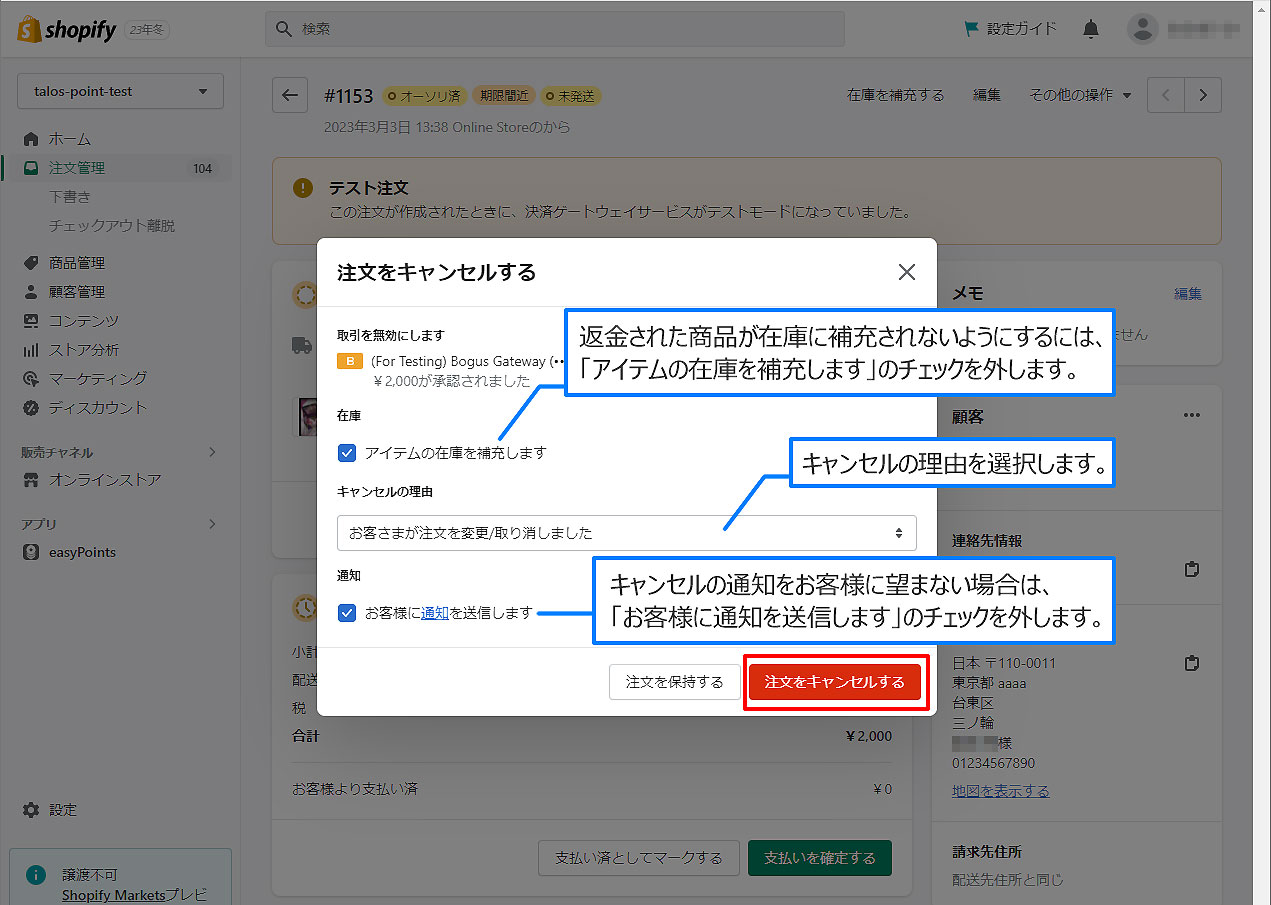Viewport: 1271px width, 905px height.
Task: Open the customer card three-dot menu
Action: coord(1191,415)
